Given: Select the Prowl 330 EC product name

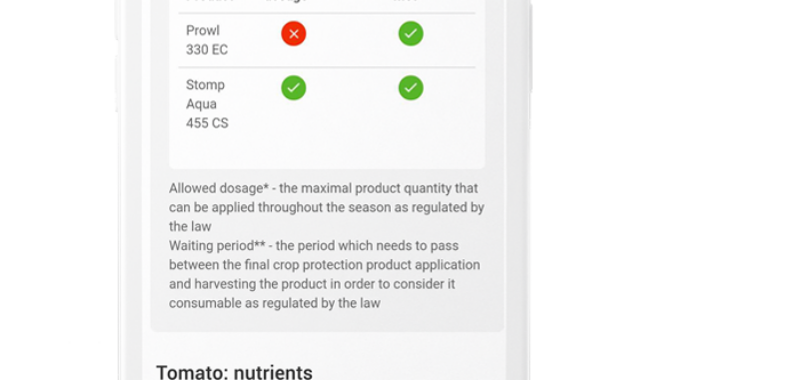Looking at the screenshot, I should 207,40.
